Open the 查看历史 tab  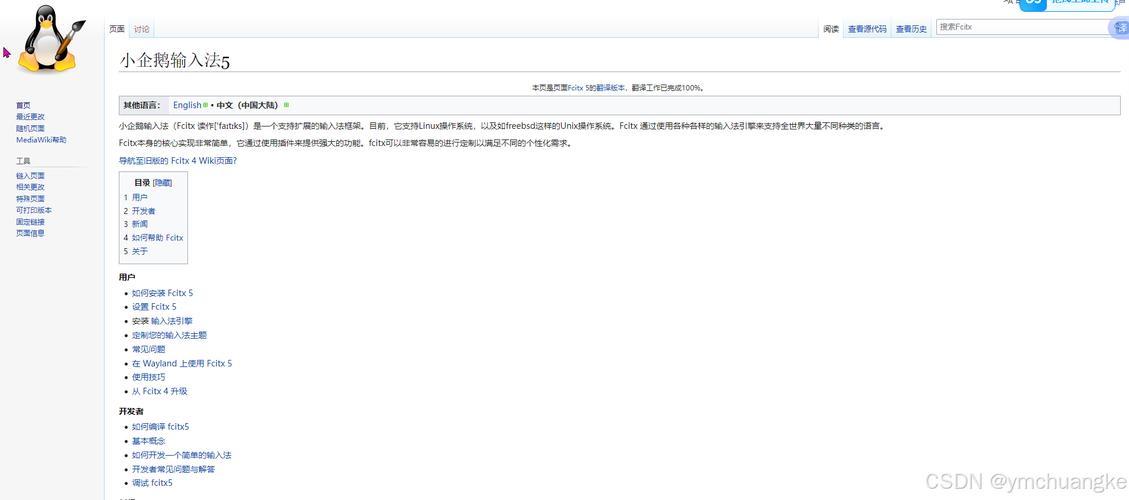912,29
